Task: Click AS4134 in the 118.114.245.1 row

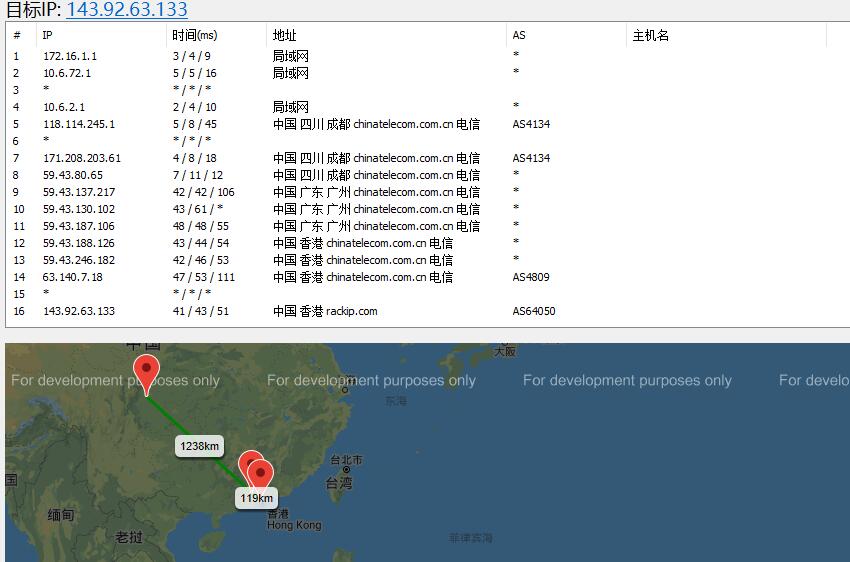Action: point(531,124)
